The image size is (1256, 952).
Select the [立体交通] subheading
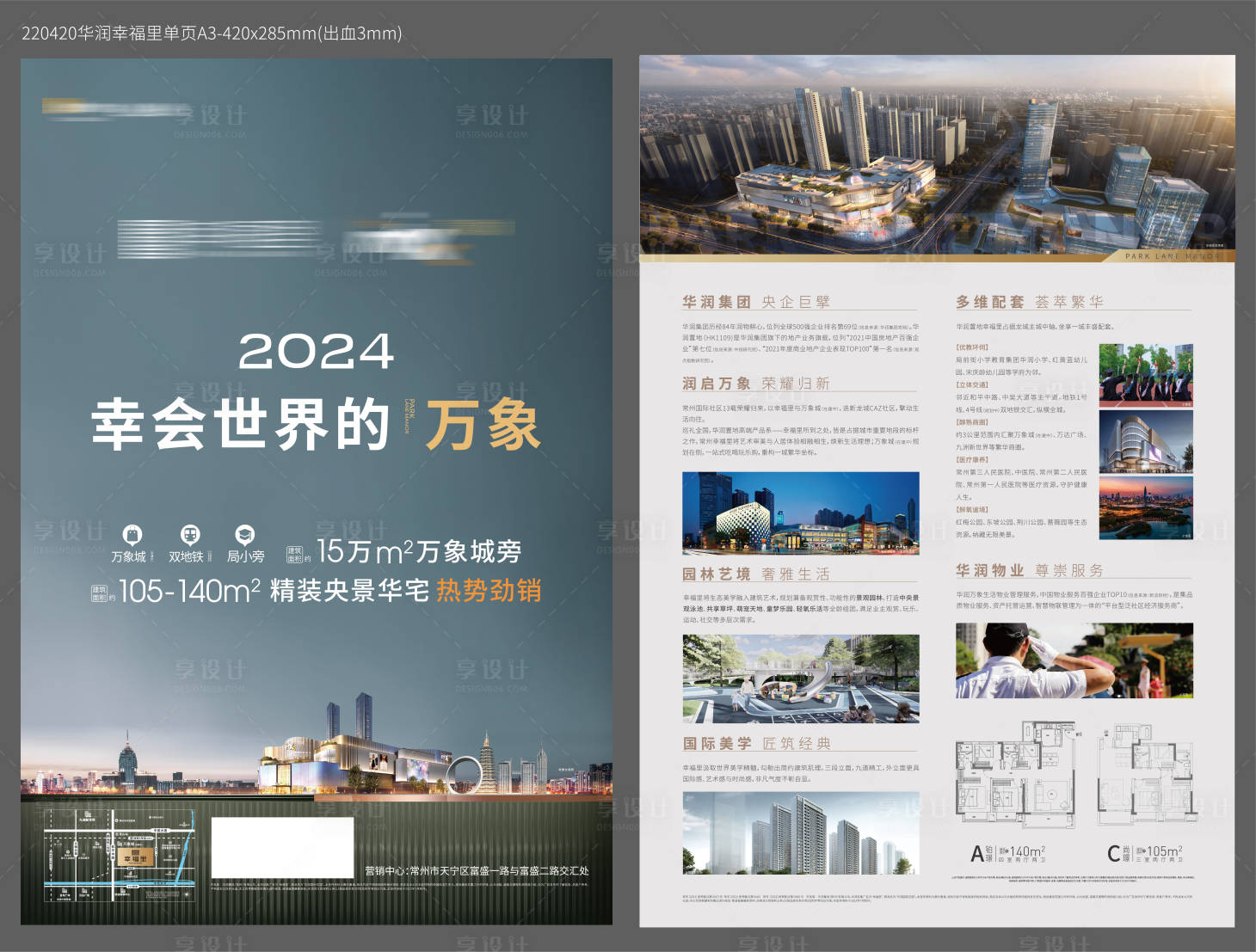coord(972,384)
